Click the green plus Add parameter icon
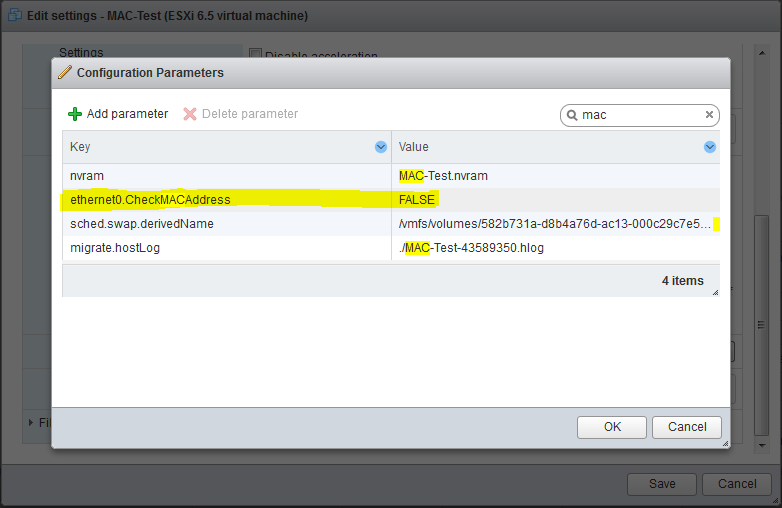 tap(75, 114)
